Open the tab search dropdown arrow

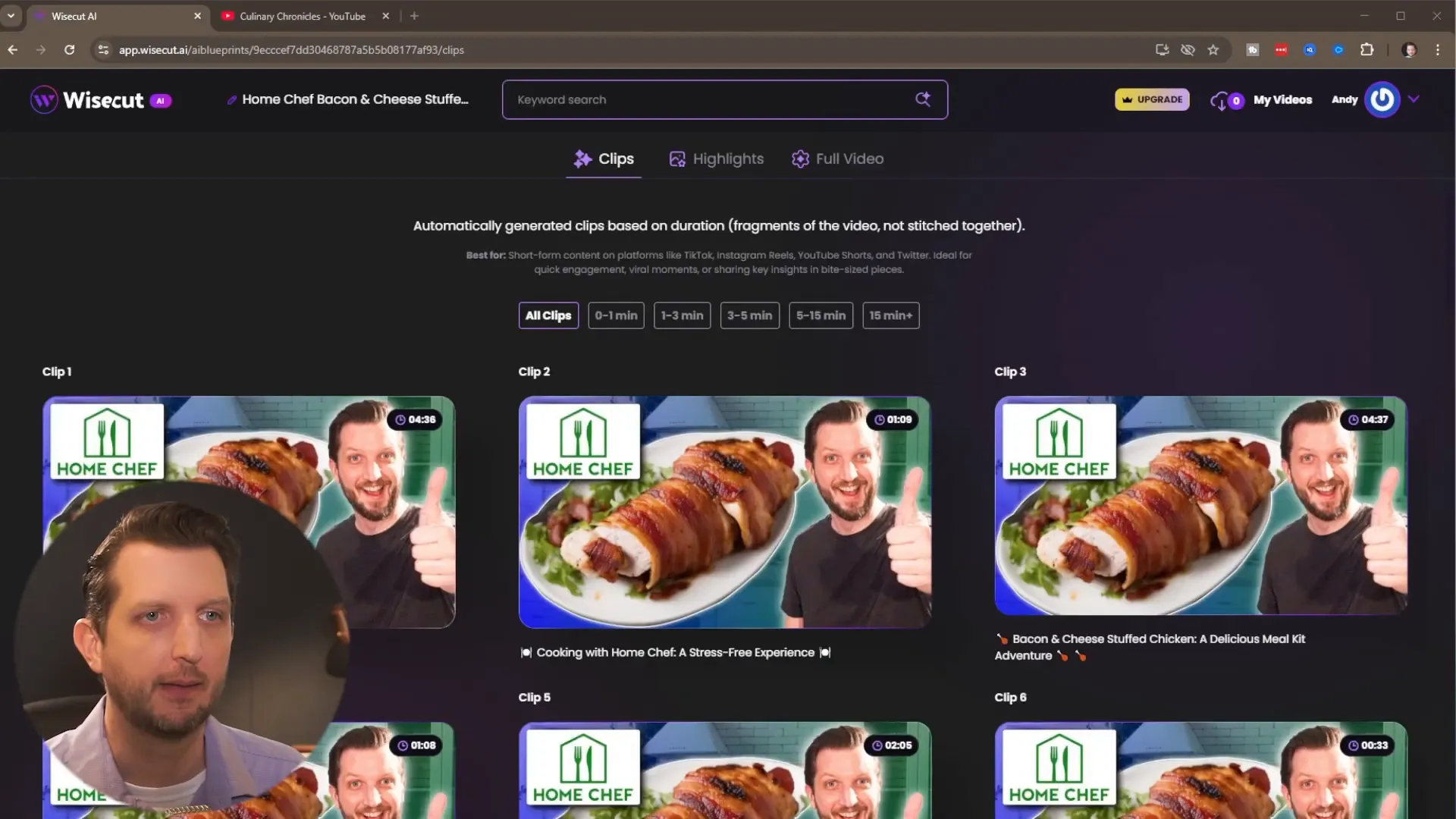tap(11, 16)
